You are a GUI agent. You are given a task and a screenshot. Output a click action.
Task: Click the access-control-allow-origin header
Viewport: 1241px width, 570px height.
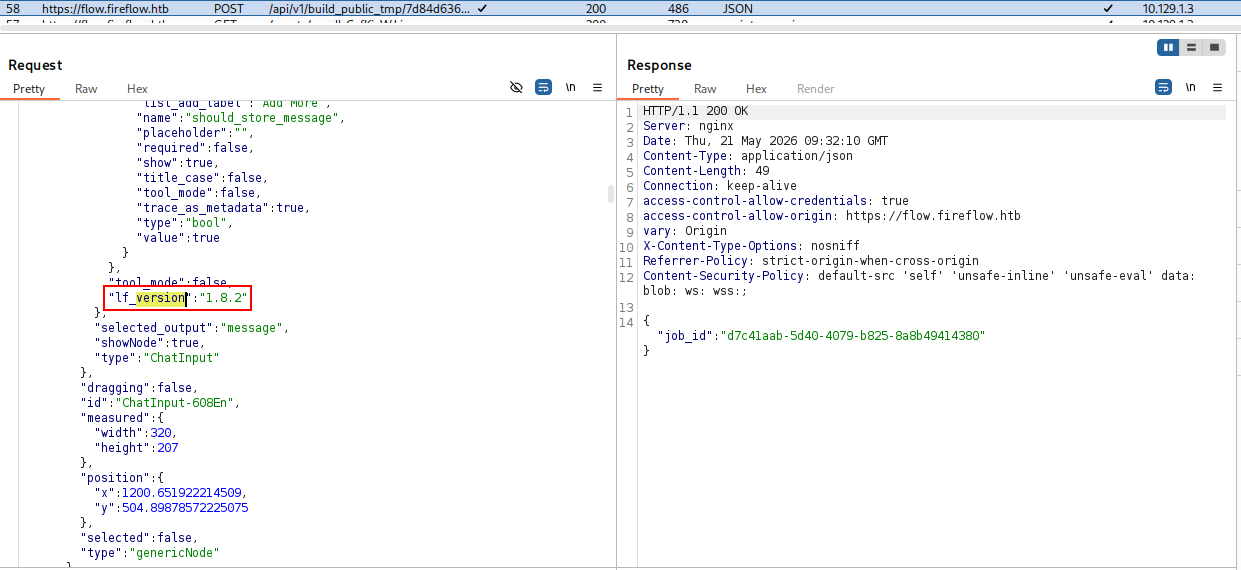tap(832, 216)
